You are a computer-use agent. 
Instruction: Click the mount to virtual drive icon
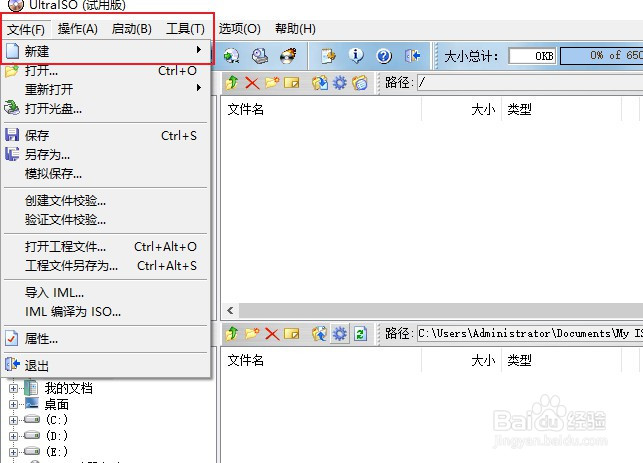click(x=232, y=56)
